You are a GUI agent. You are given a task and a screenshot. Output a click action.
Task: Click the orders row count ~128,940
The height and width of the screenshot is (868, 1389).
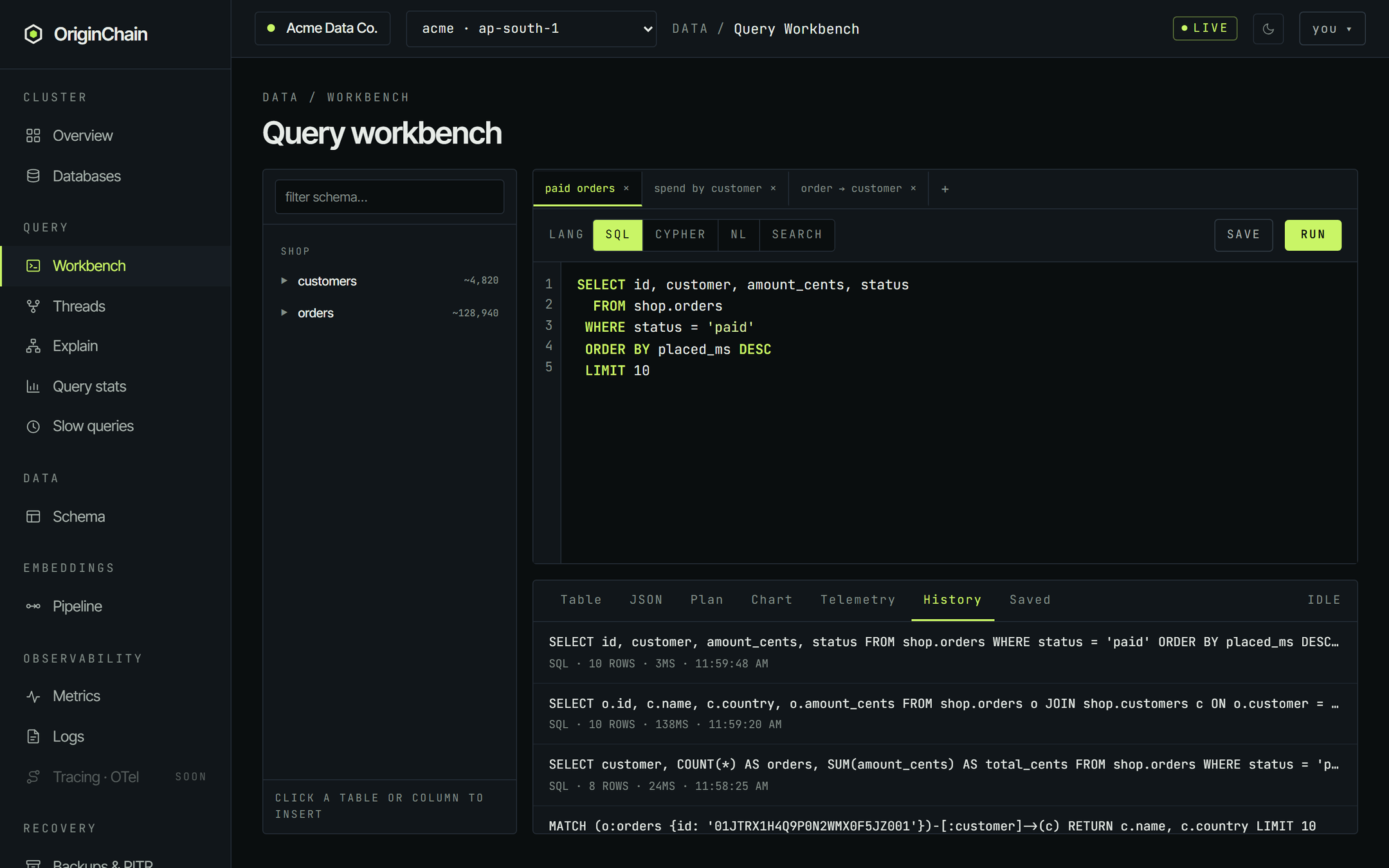[x=475, y=313]
